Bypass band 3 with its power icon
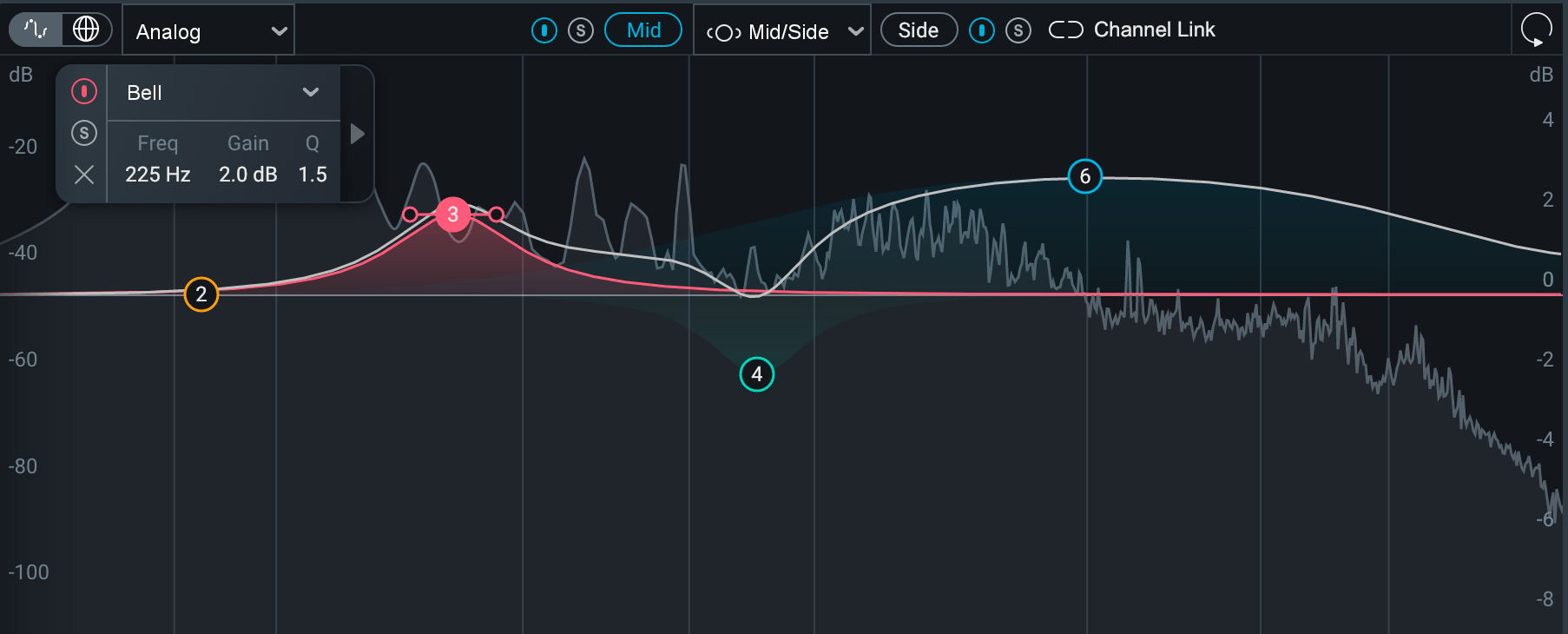The image size is (1568, 634). point(84,91)
